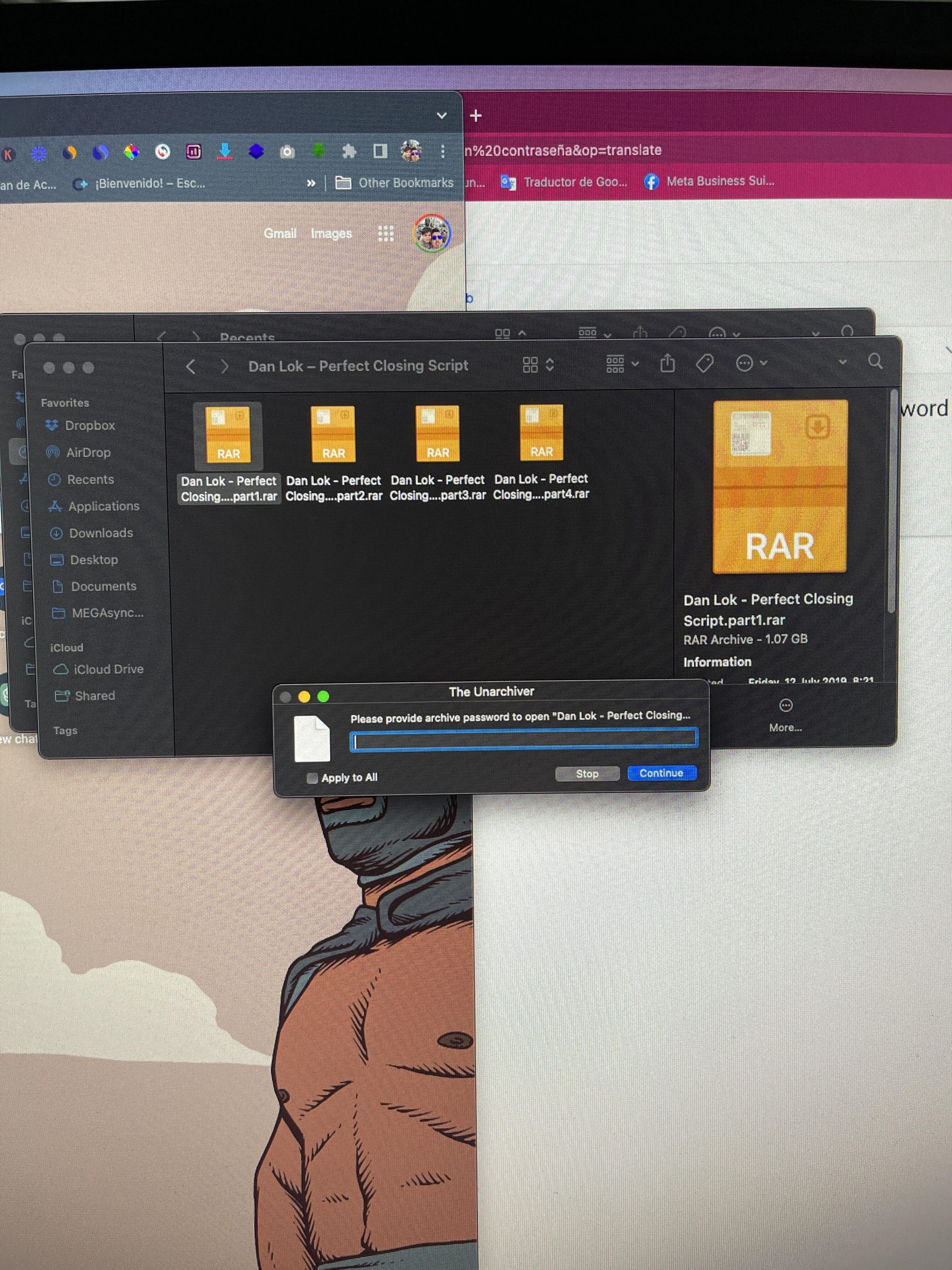Enable the Apply to All checkbox

(312, 778)
